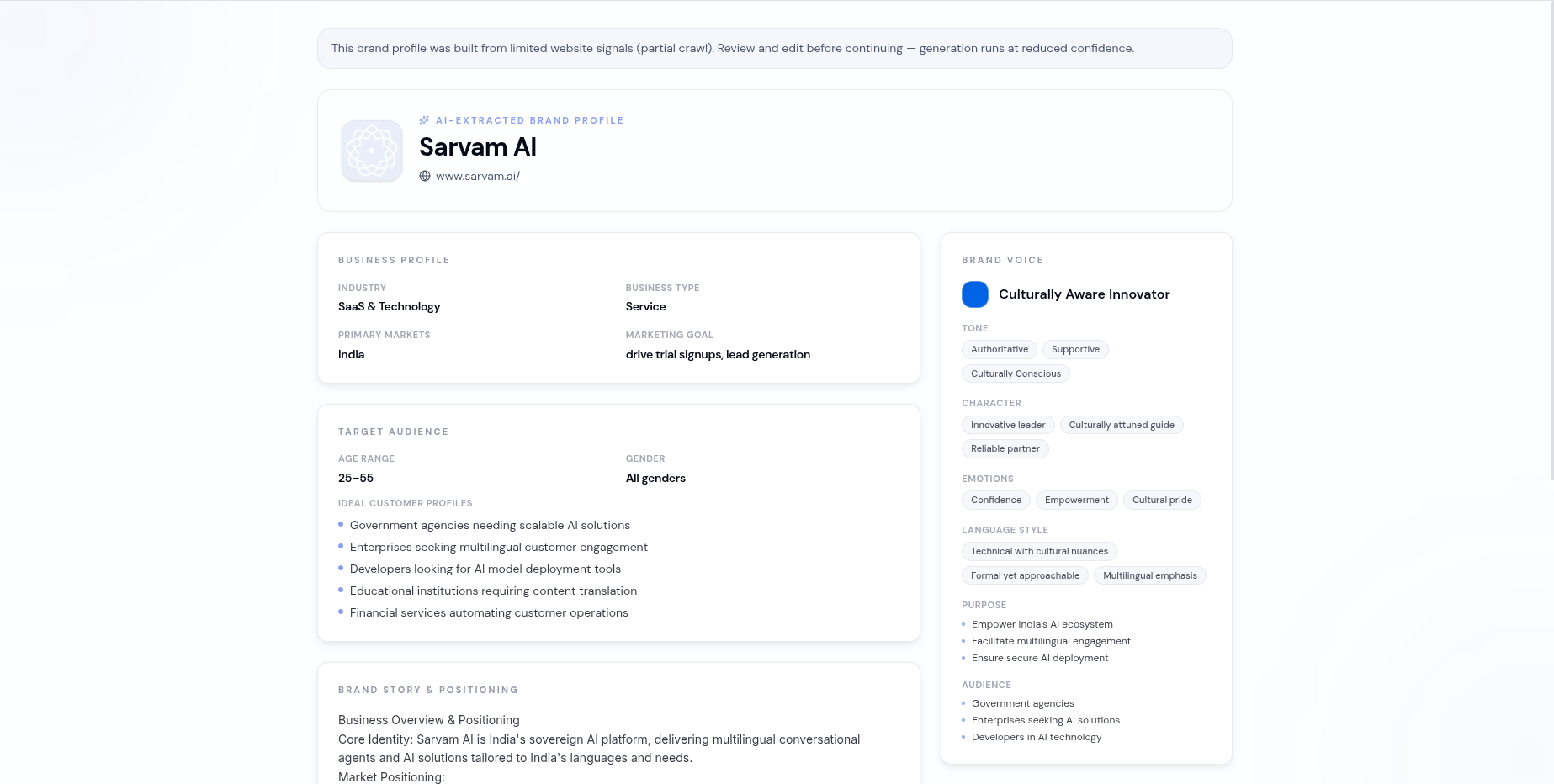The width and height of the screenshot is (1554, 784).
Task: Click the Culturally attuned guide tag
Action: pos(1122,426)
